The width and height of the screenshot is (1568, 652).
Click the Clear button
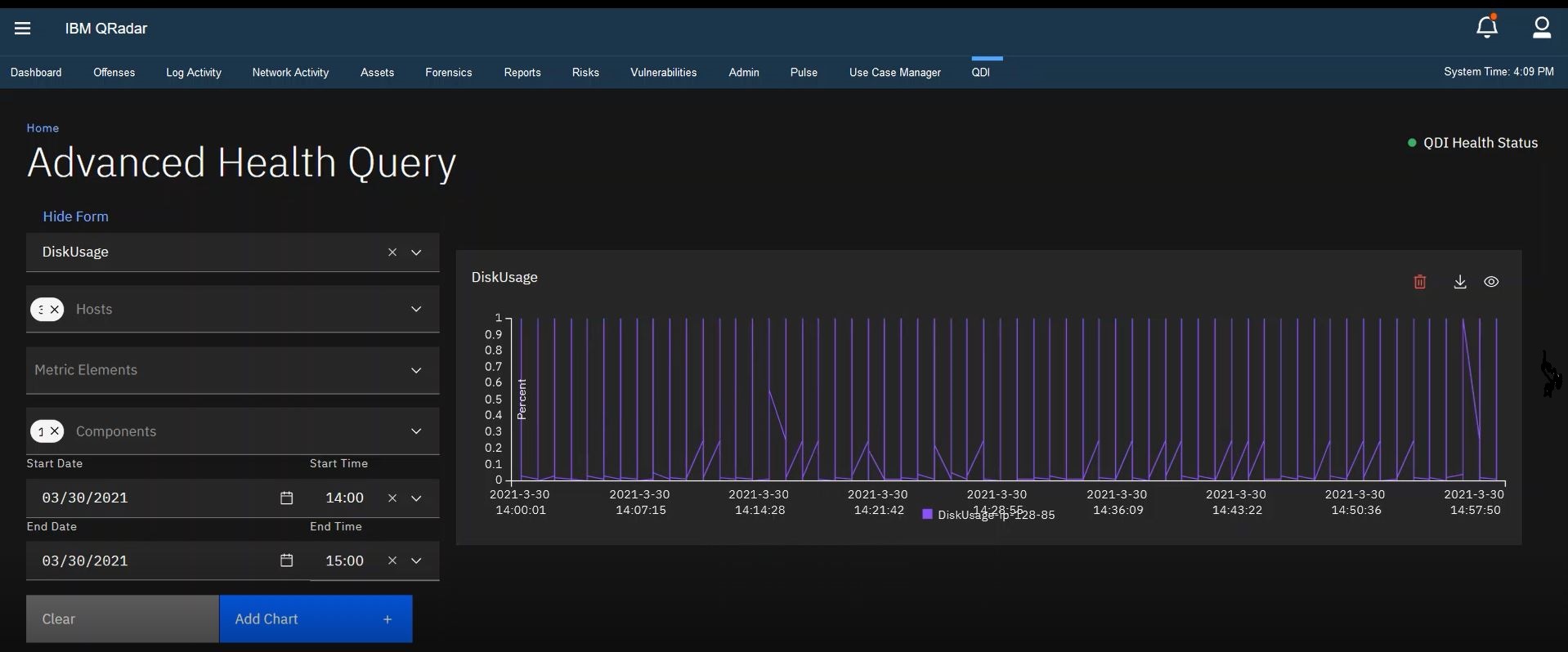(x=123, y=619)
